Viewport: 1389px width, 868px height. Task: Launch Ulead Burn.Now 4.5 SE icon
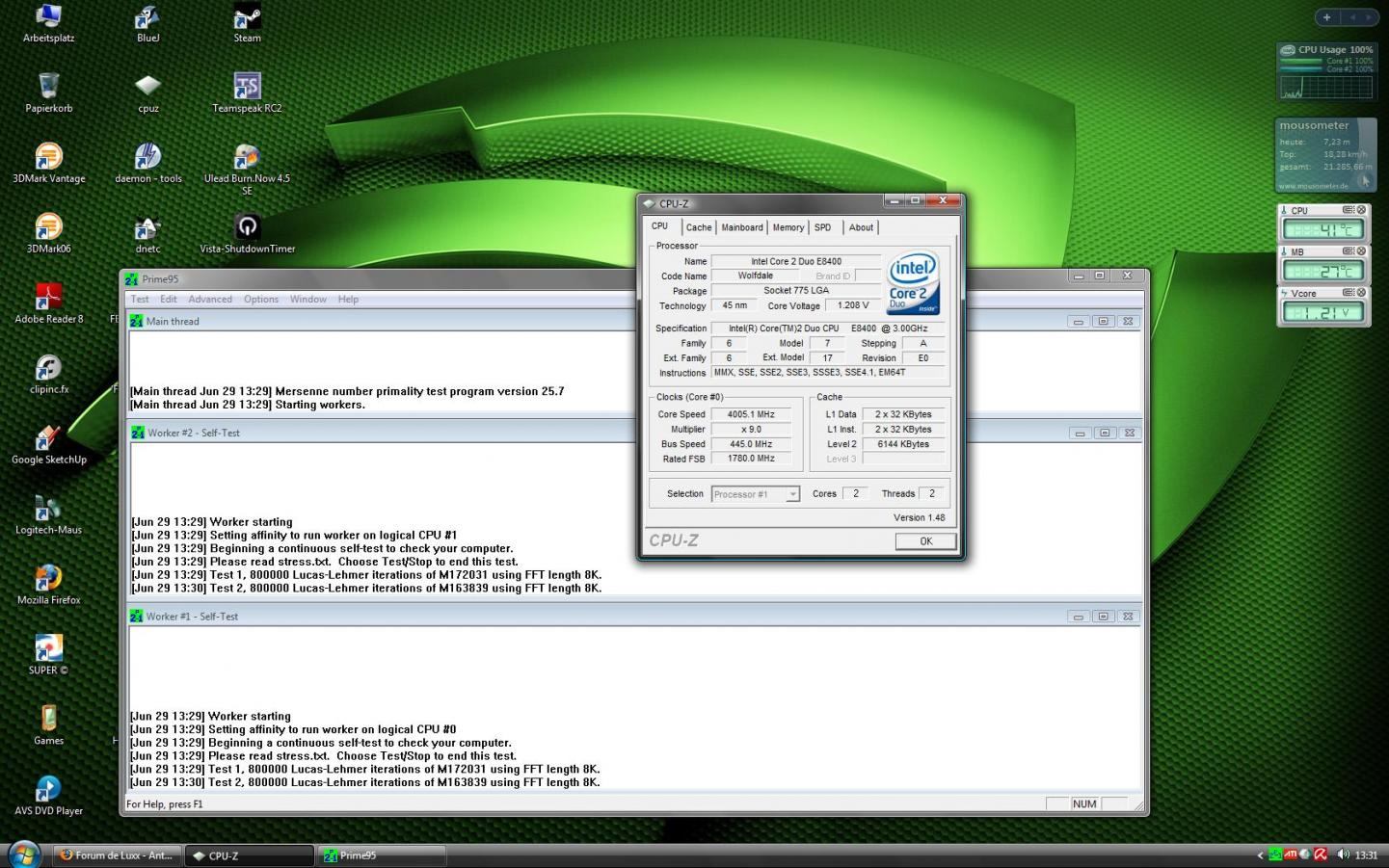(247, 169)
